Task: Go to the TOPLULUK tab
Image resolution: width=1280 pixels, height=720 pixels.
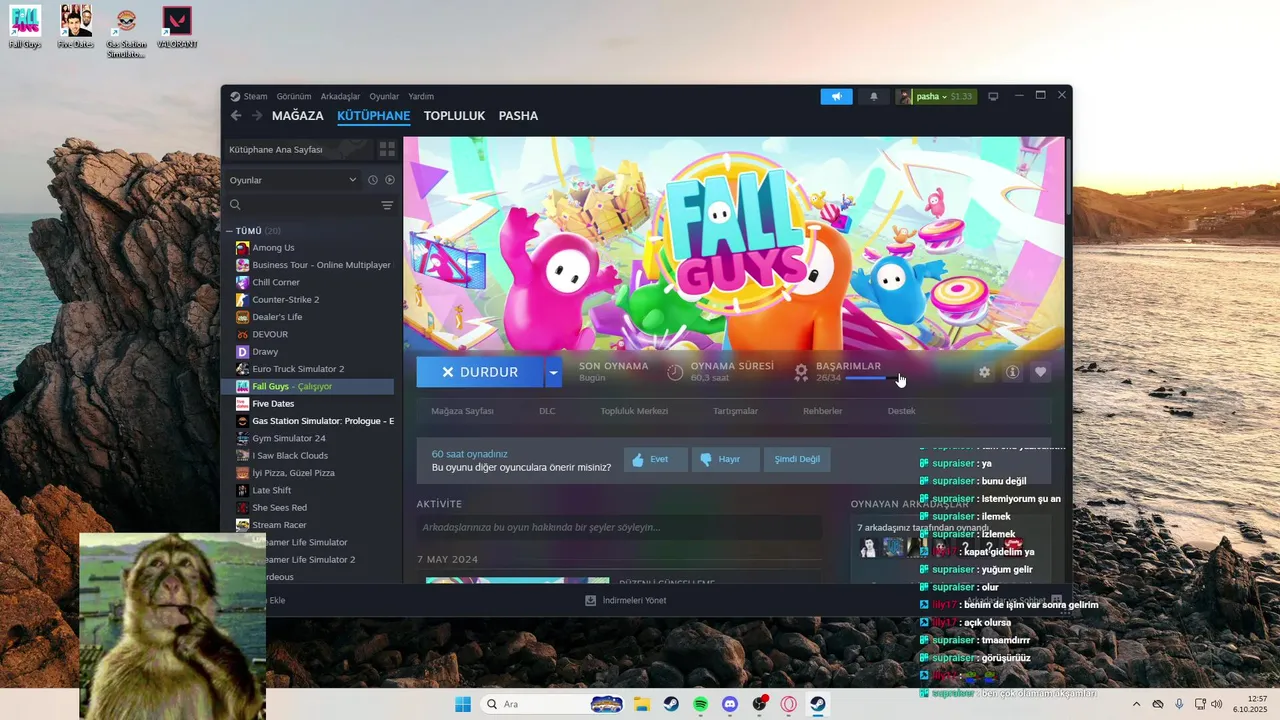Action: tap(454, 116)
